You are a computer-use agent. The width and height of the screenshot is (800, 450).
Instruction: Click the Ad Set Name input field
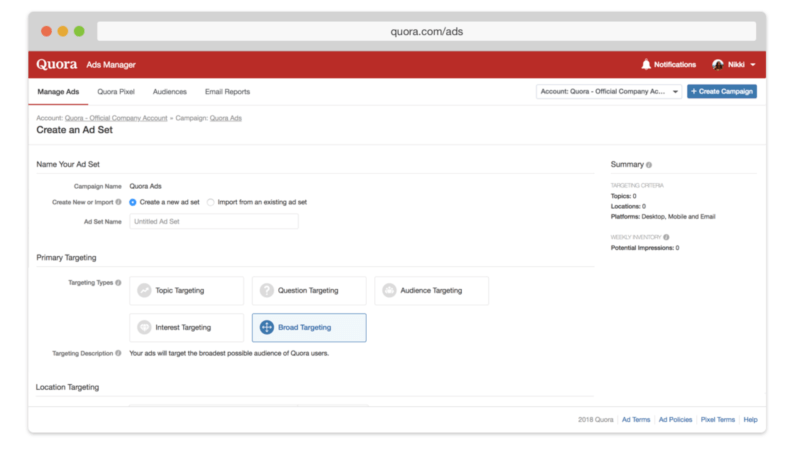point(214,221)
